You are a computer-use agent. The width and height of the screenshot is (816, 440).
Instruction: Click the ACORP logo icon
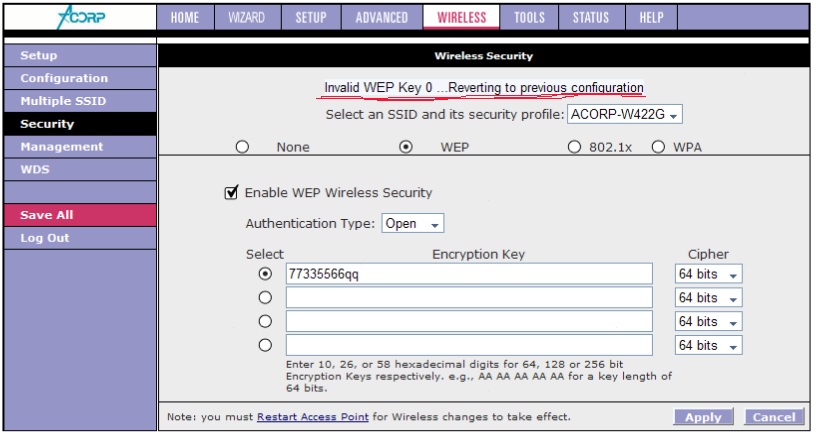(x=78, y=17)
